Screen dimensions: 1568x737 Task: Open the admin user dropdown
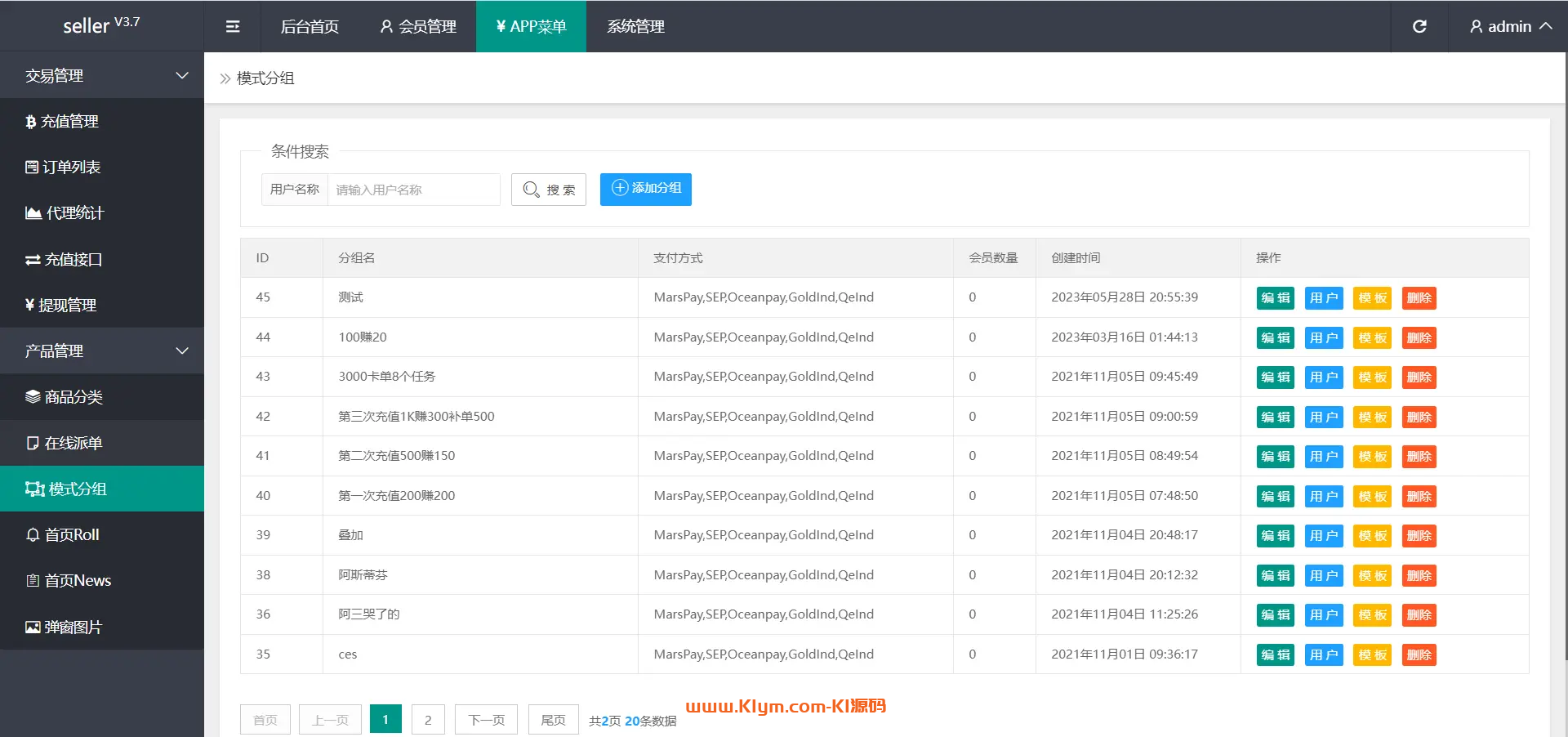[1510, 26]
